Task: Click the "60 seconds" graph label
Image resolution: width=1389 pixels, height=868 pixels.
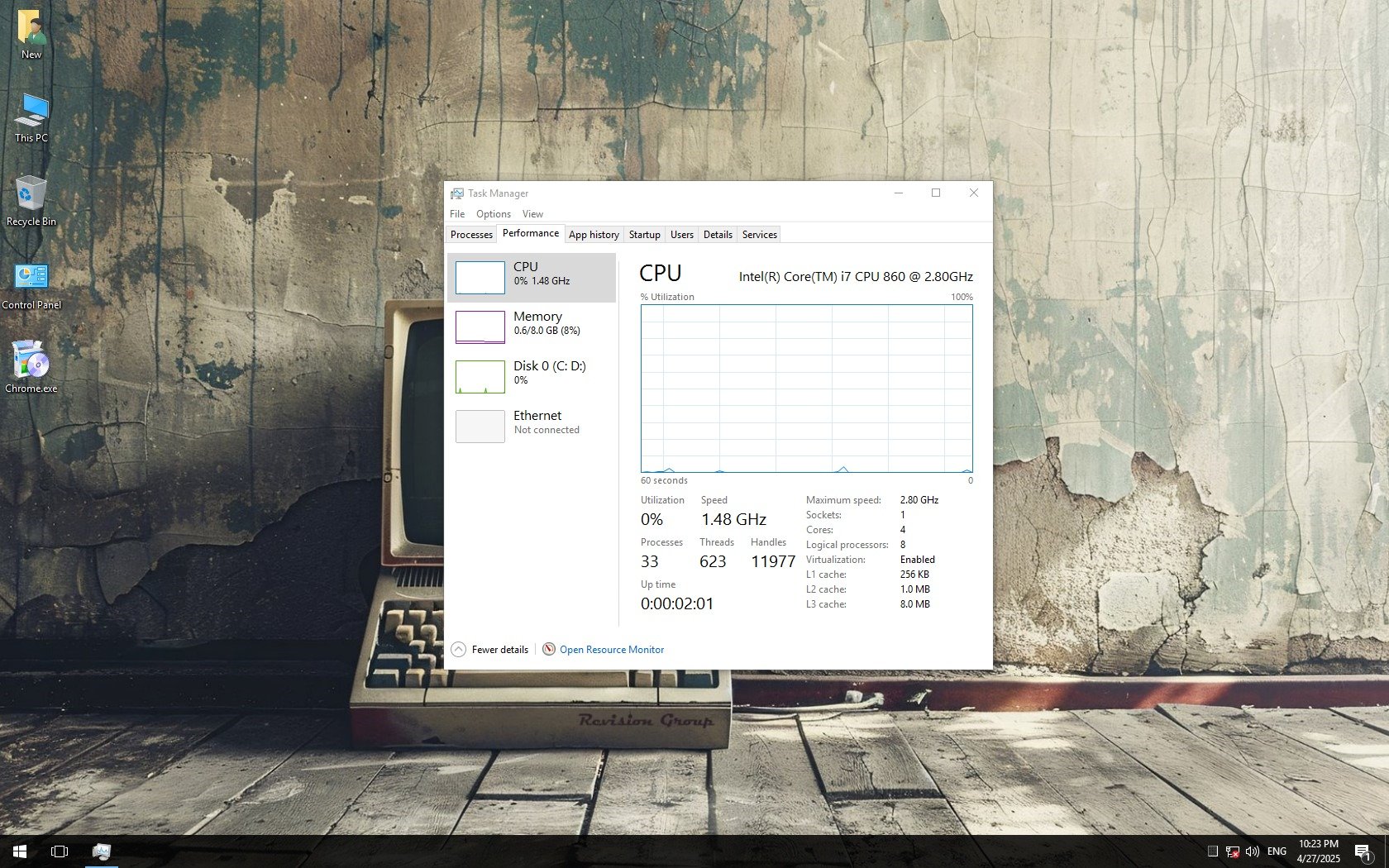Action: 664,480
